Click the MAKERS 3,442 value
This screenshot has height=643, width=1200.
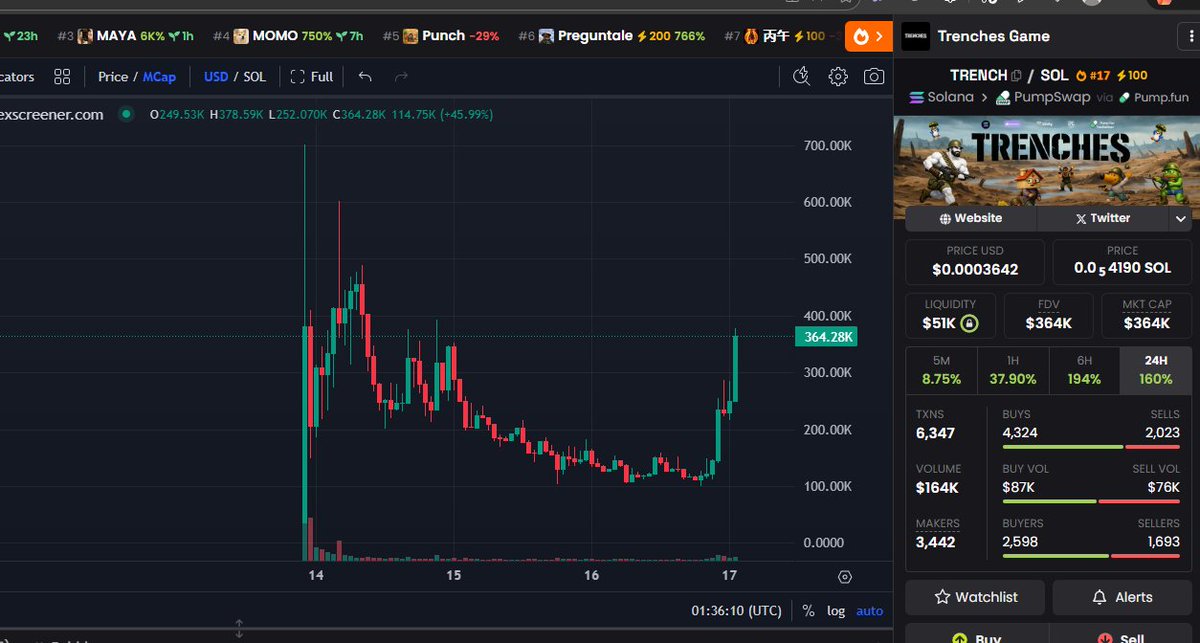pos(936,543)
